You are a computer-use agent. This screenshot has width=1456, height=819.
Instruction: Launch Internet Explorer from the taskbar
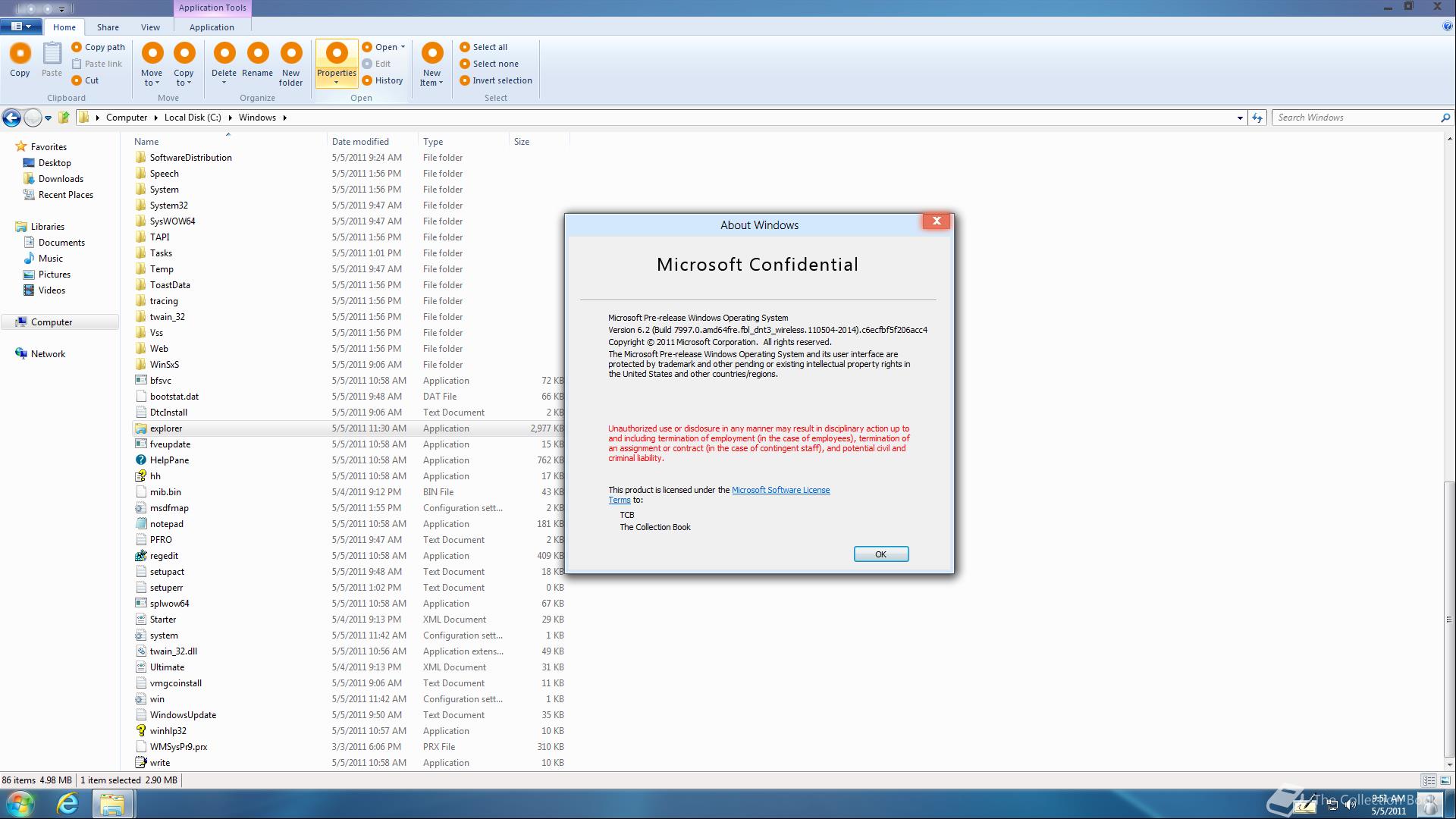(x=67, y=804)
